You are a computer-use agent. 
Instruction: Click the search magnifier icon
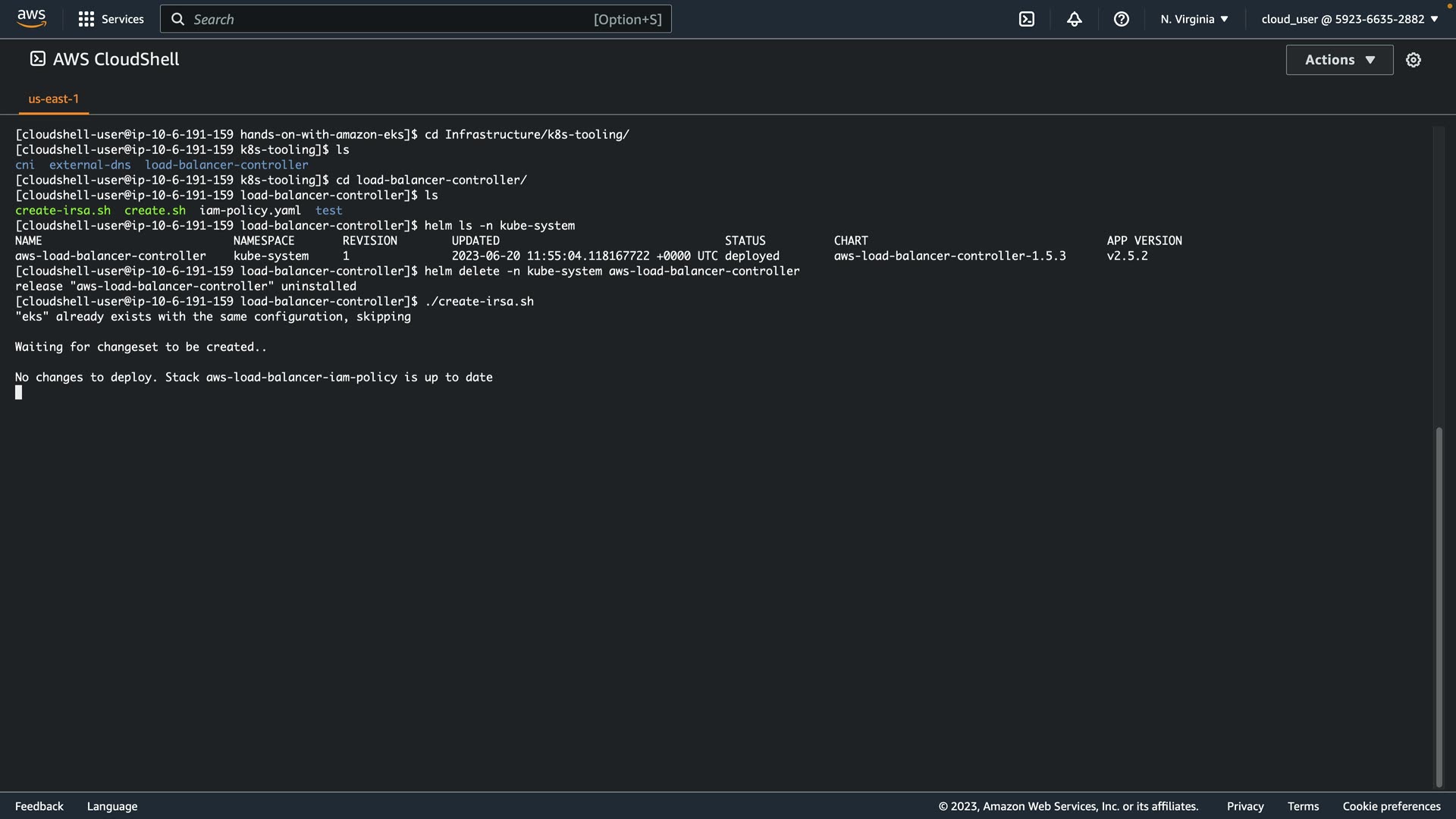click(178, 19)
